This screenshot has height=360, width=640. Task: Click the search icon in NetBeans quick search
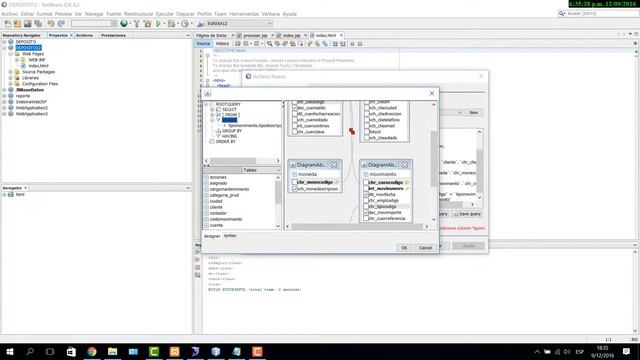tap(562, 13)
